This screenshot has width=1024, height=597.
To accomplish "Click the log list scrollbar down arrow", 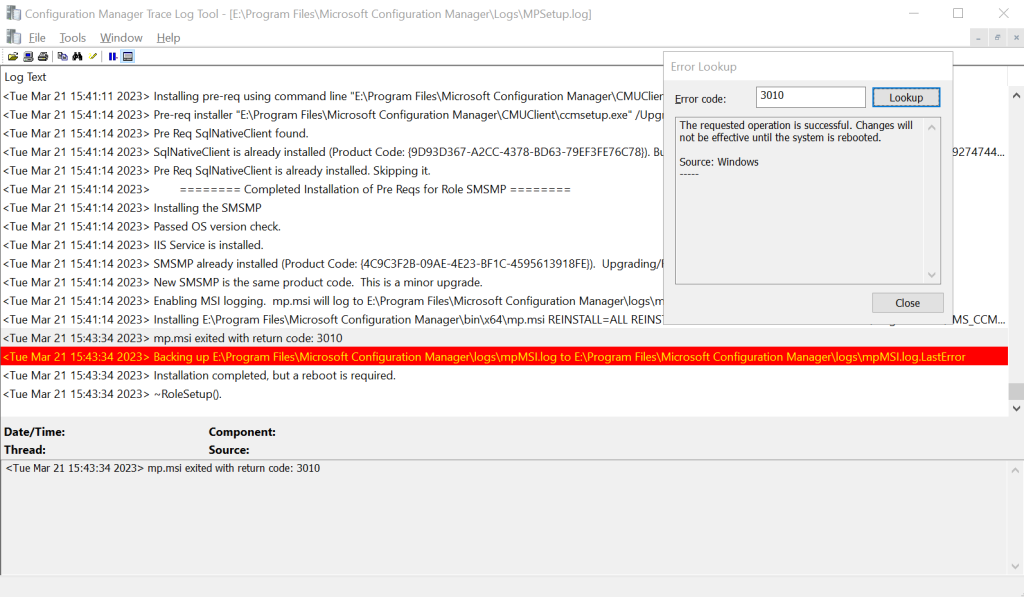I will [x=1016, y=408].
